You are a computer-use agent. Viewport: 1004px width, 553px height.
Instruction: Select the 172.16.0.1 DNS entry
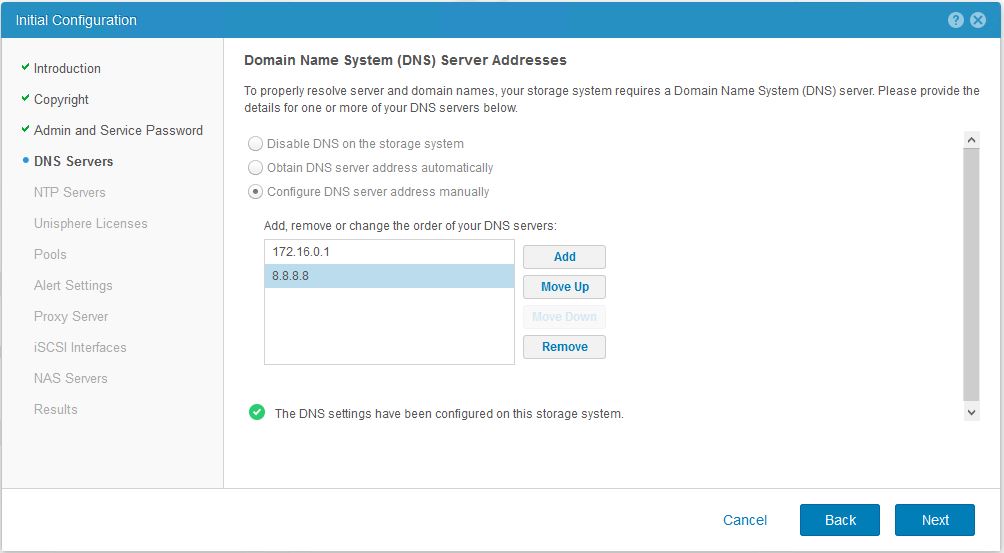click(x=389, y=252)
